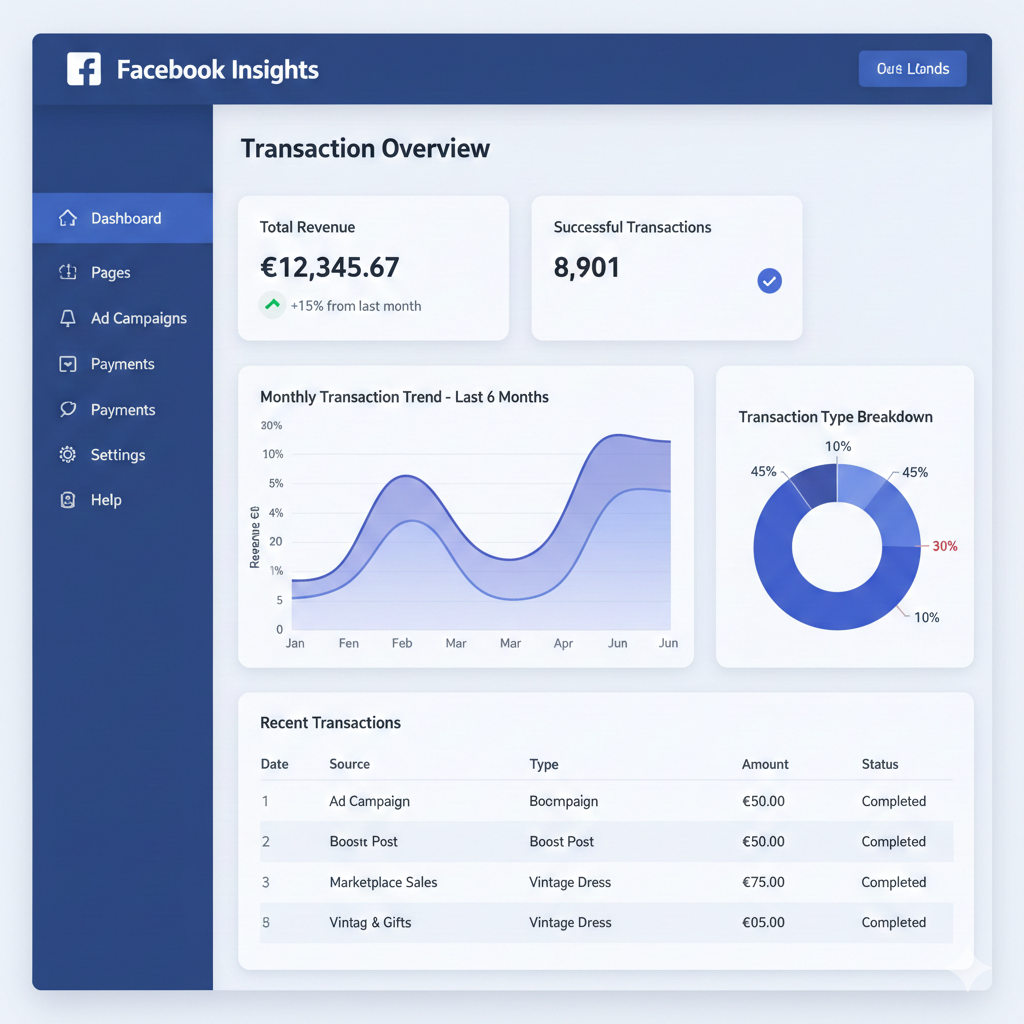Open Settings from the sidebar
The height and width of the screenshot is (1024, 1024).
click(x=117, y=455)
